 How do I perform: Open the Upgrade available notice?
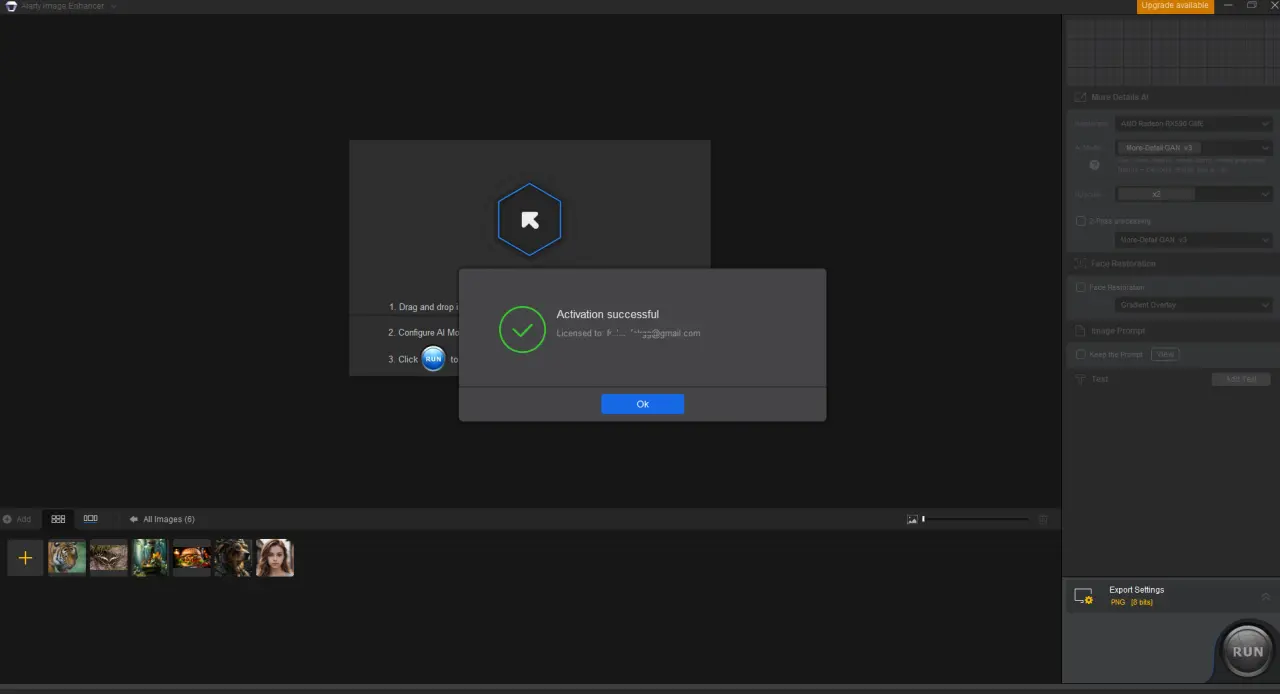tap(1175, 6)
